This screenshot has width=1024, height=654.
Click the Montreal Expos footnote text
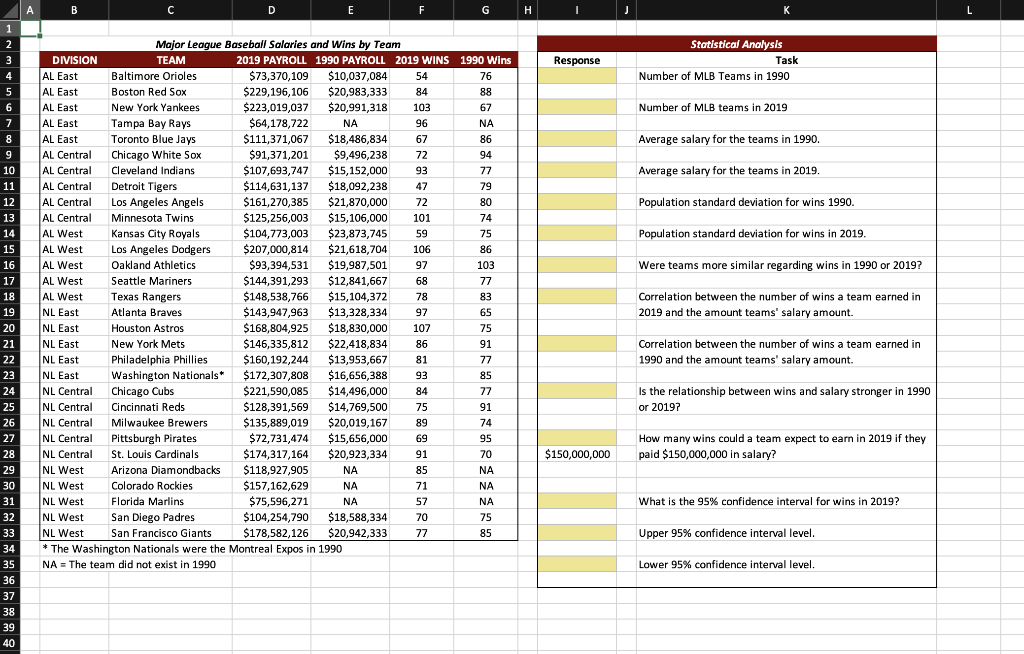pyautogui.click(x=192, y=549)
